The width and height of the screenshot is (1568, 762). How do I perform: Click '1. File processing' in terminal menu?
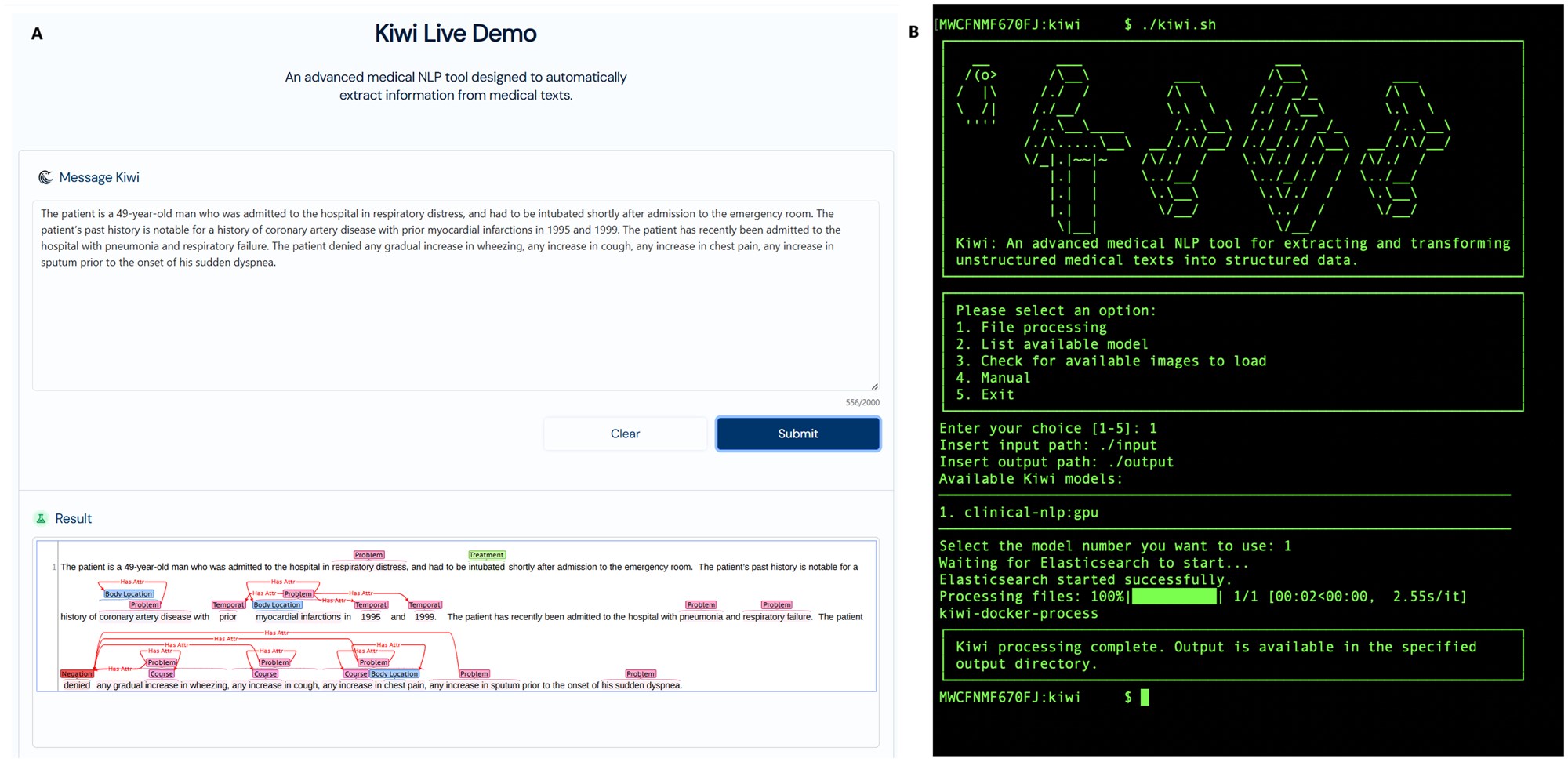coord(1031,327)
